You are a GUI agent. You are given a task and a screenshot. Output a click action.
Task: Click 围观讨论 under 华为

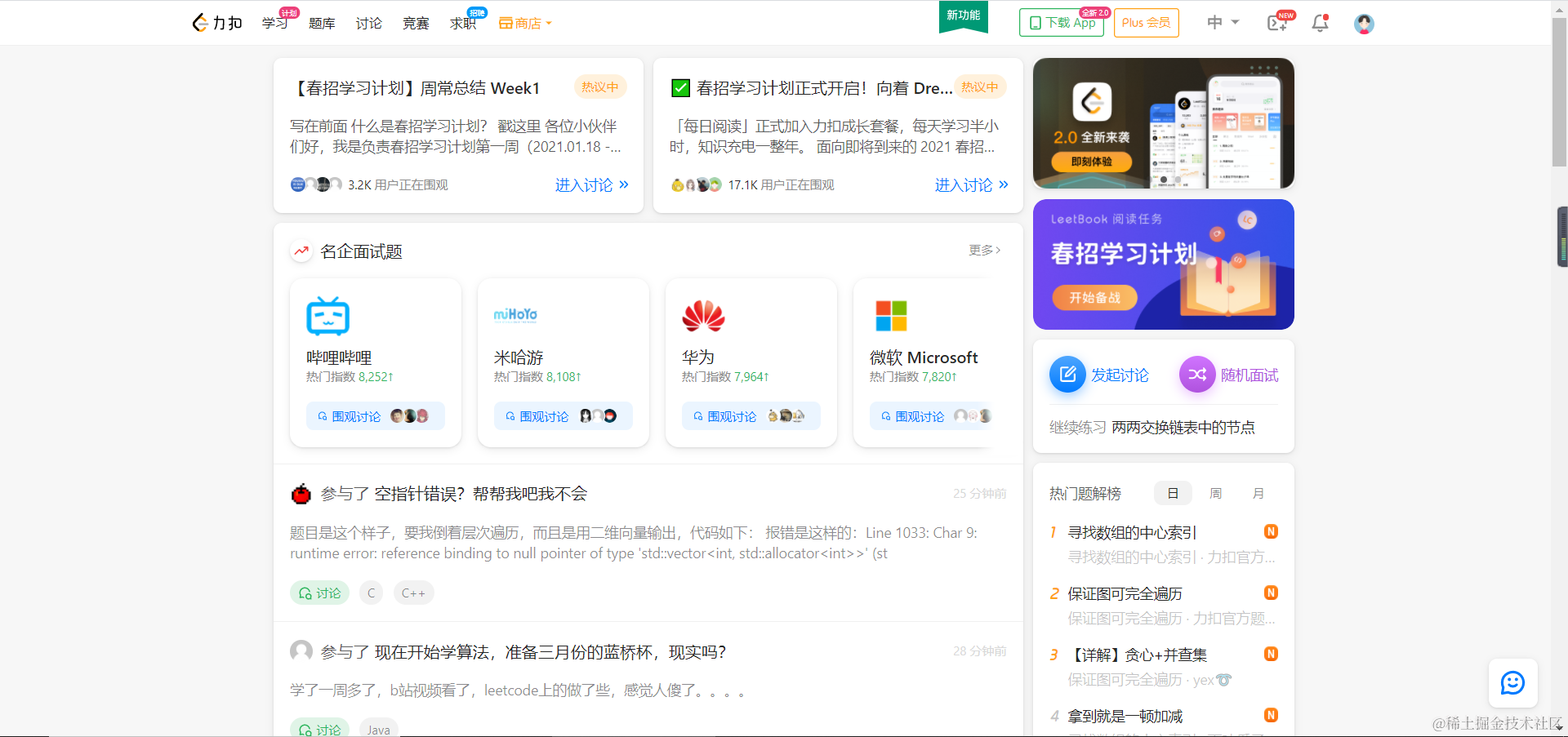click(751, 416)
